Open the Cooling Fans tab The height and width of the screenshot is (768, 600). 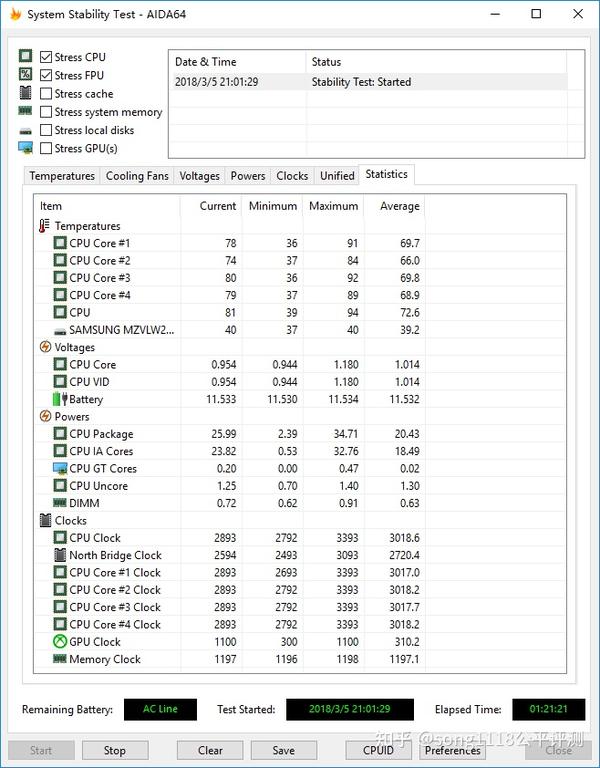point(137,176)
